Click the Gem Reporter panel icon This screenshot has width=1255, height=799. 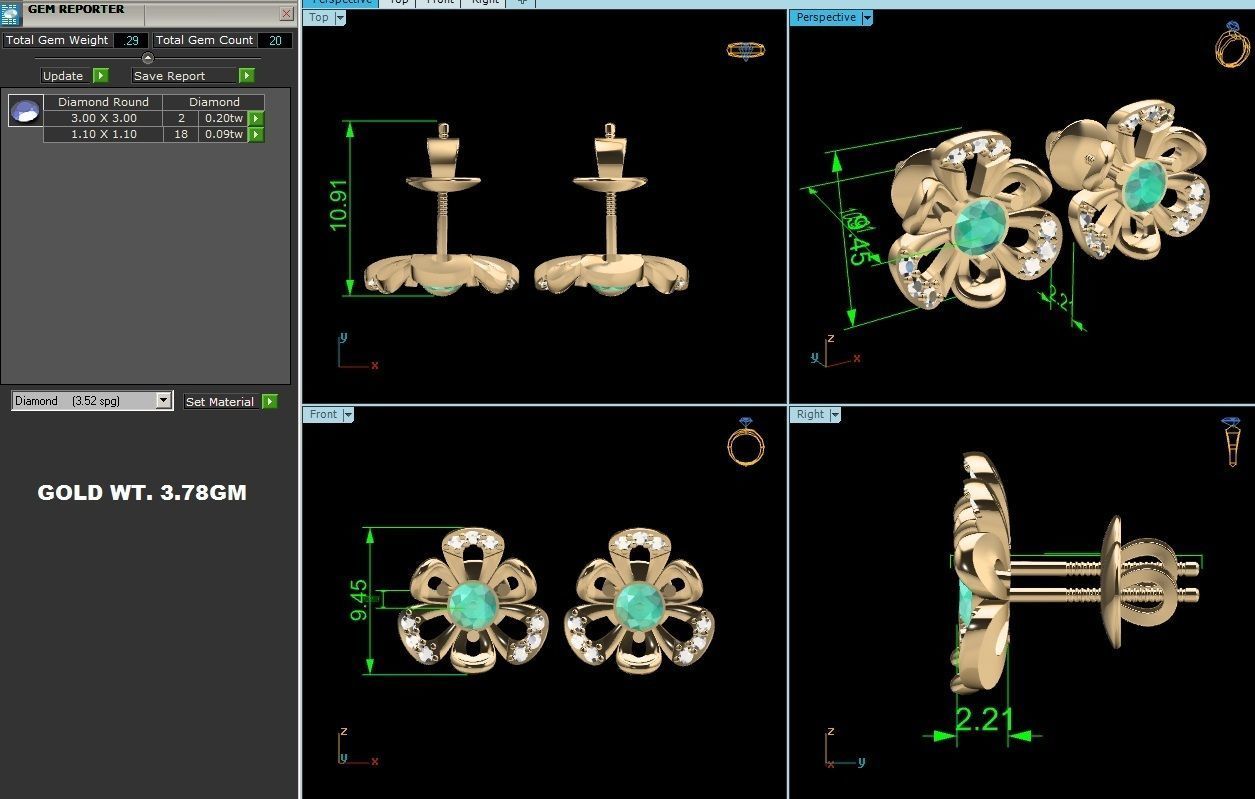coord(11,12)
